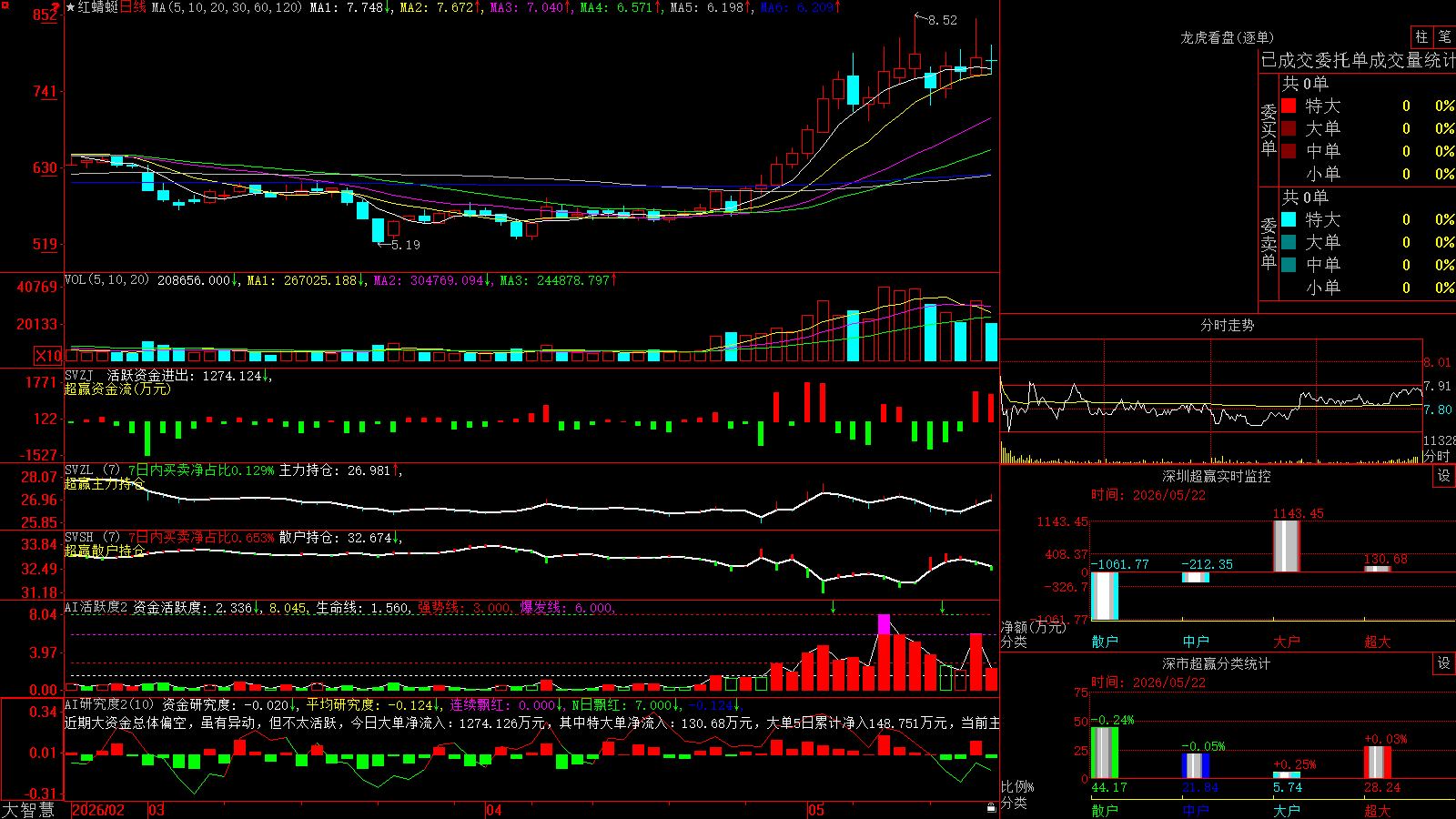This screenshot has width=1456, height=819.
Task: Click the star icon before 红蜻蜓
Action: tap(71, 7)
